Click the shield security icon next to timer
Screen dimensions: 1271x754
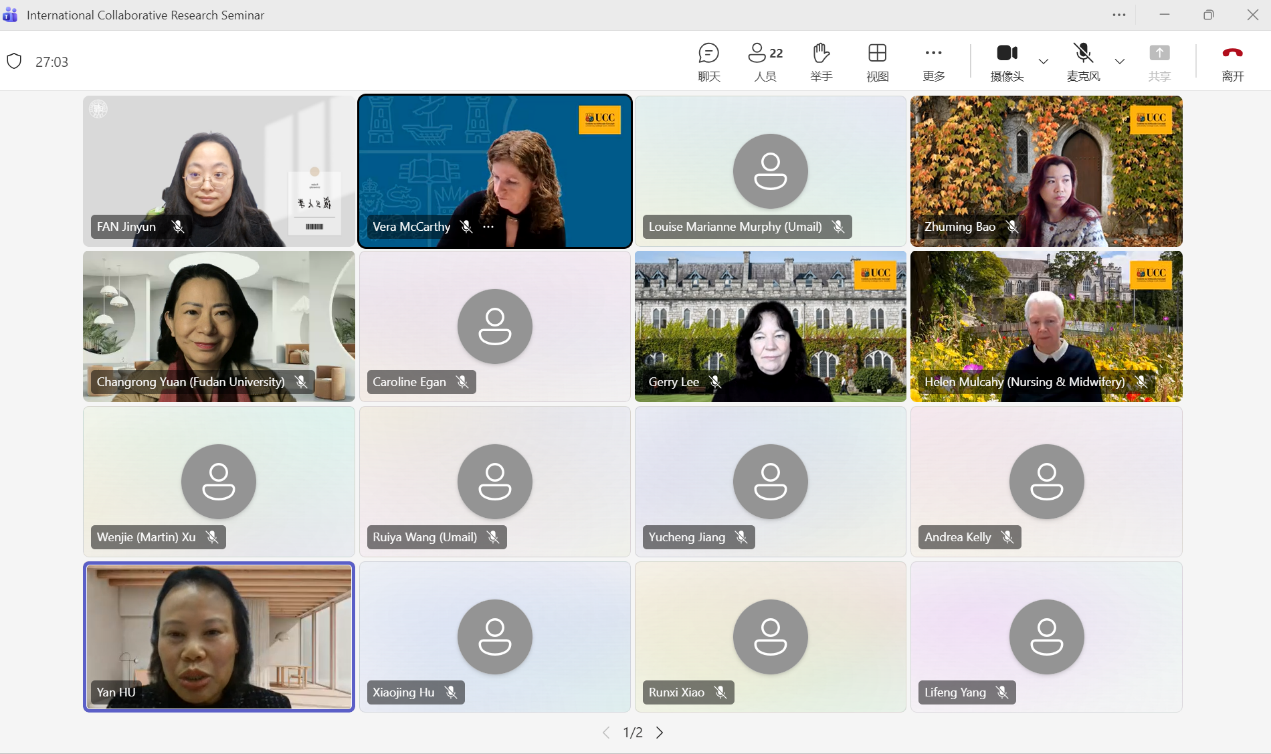coord(14,61)
